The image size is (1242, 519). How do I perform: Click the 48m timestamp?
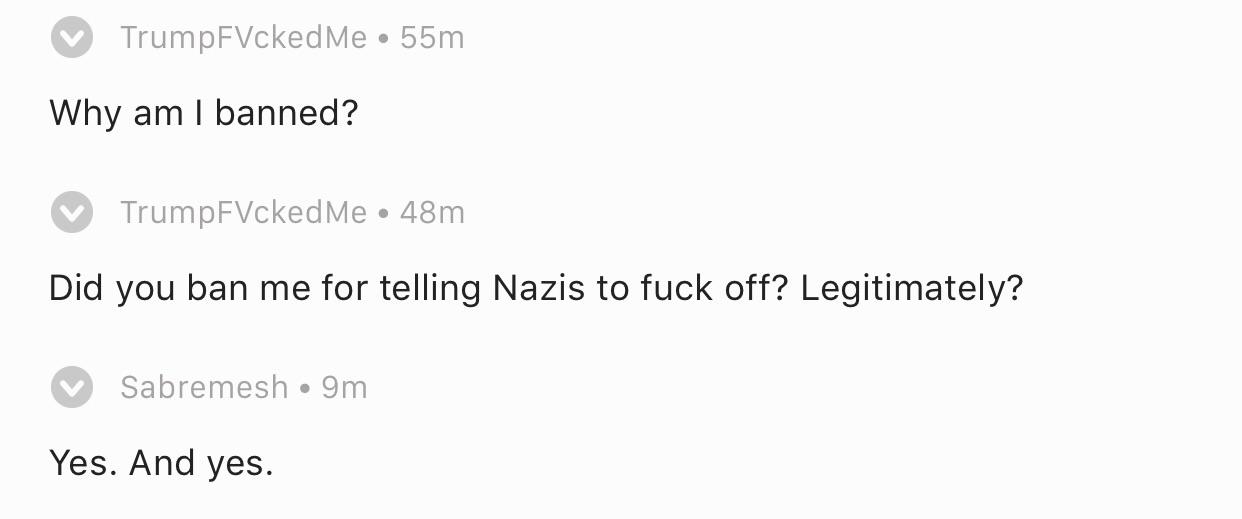[x=432, y=212]
